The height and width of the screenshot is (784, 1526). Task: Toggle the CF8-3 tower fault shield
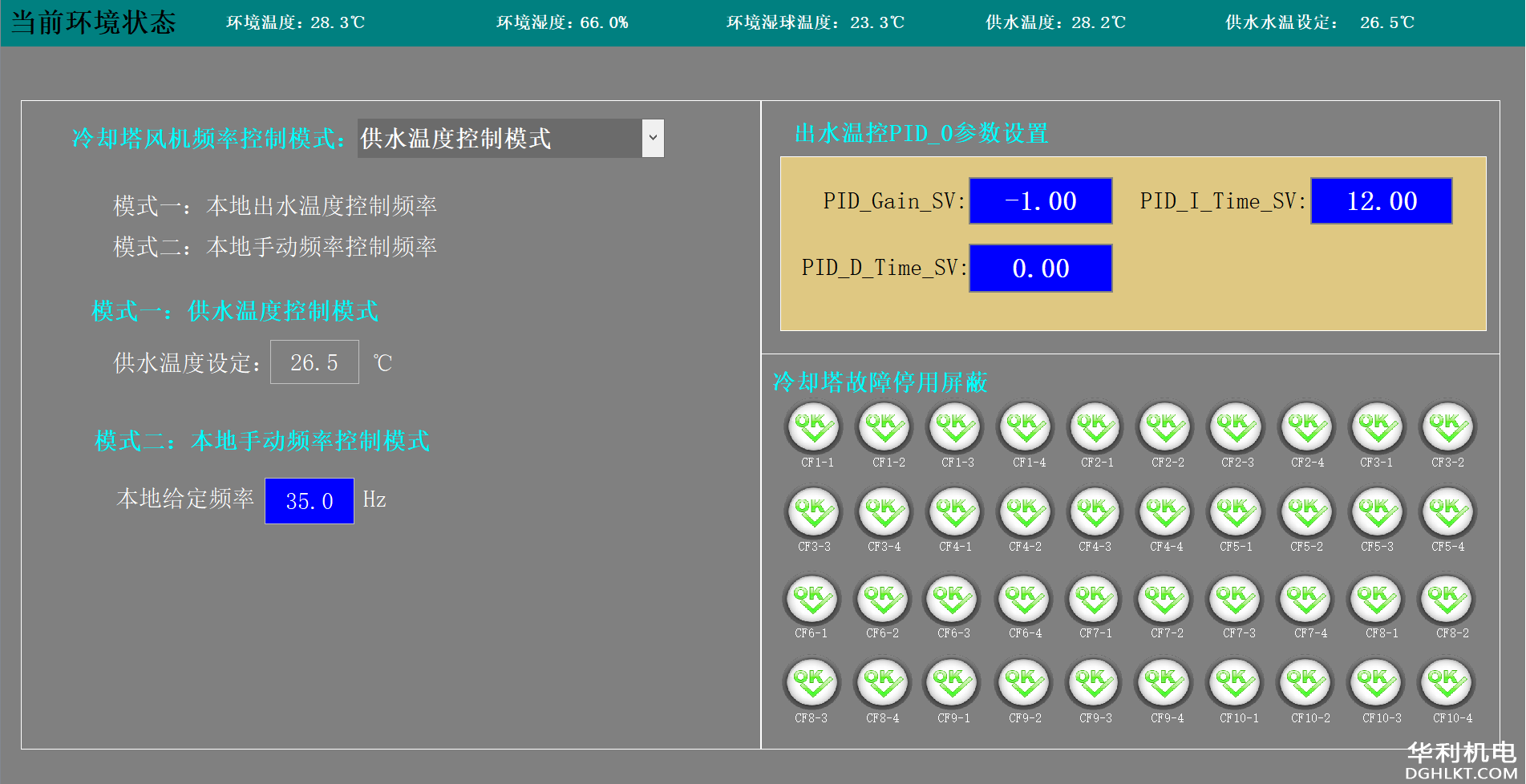811,684
